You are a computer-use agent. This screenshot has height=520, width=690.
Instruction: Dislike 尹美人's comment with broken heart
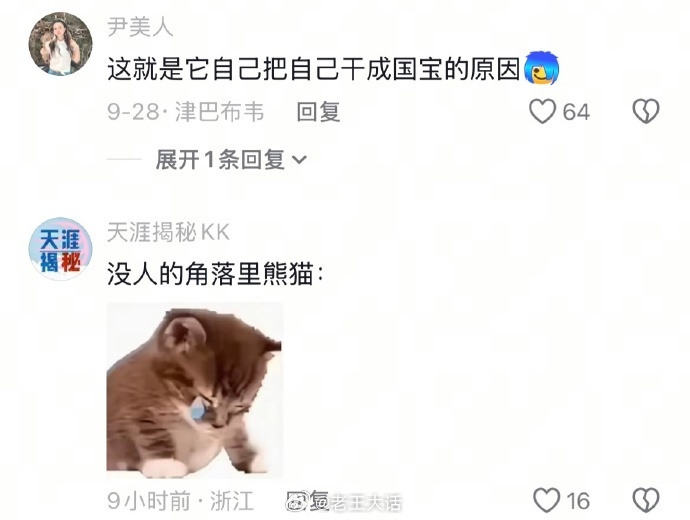coord(646,111)
